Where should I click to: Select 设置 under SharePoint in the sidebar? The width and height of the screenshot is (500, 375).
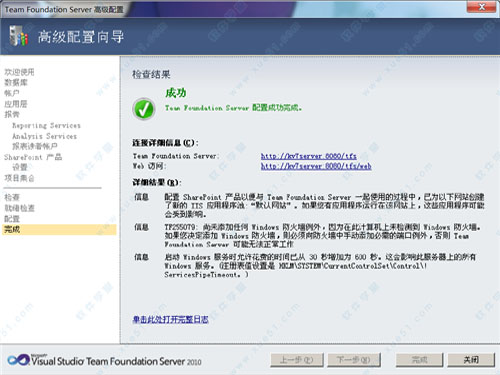pos(20,167)
